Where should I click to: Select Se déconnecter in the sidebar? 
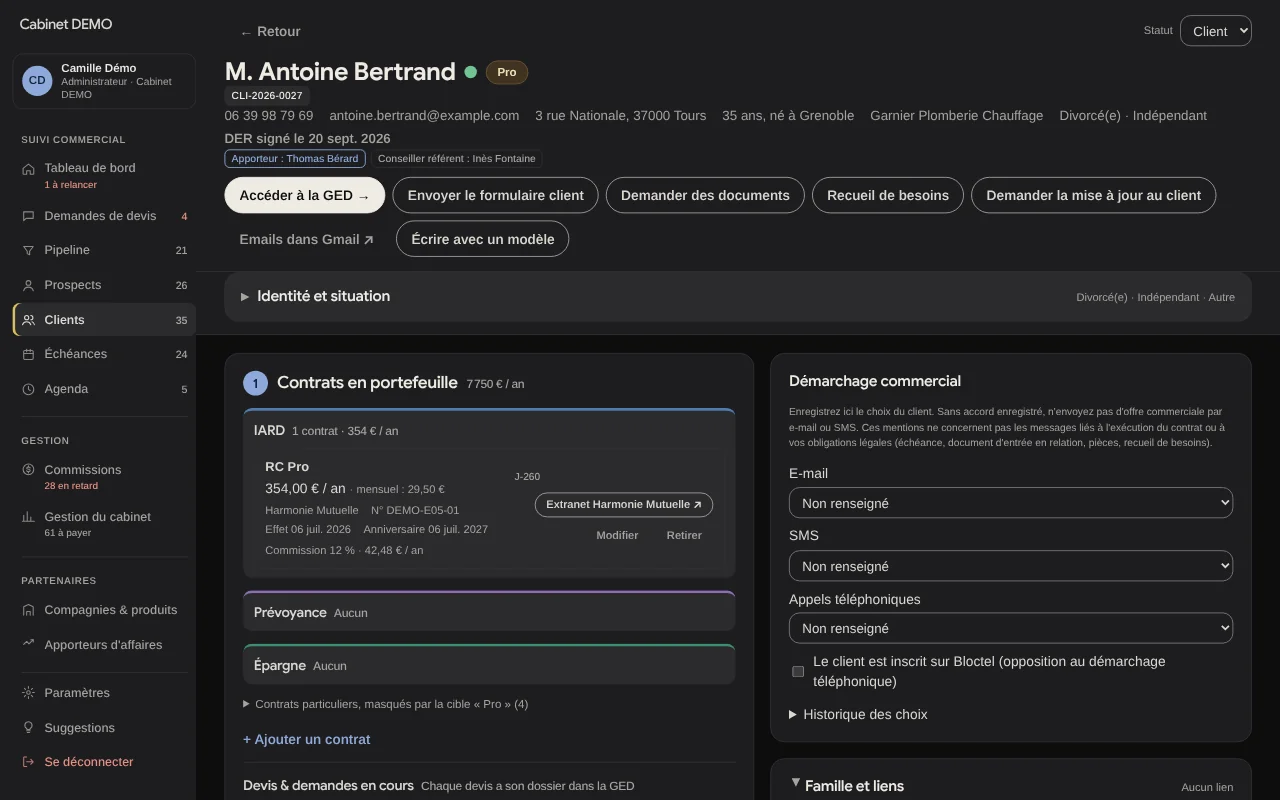(x=104, y=762)
